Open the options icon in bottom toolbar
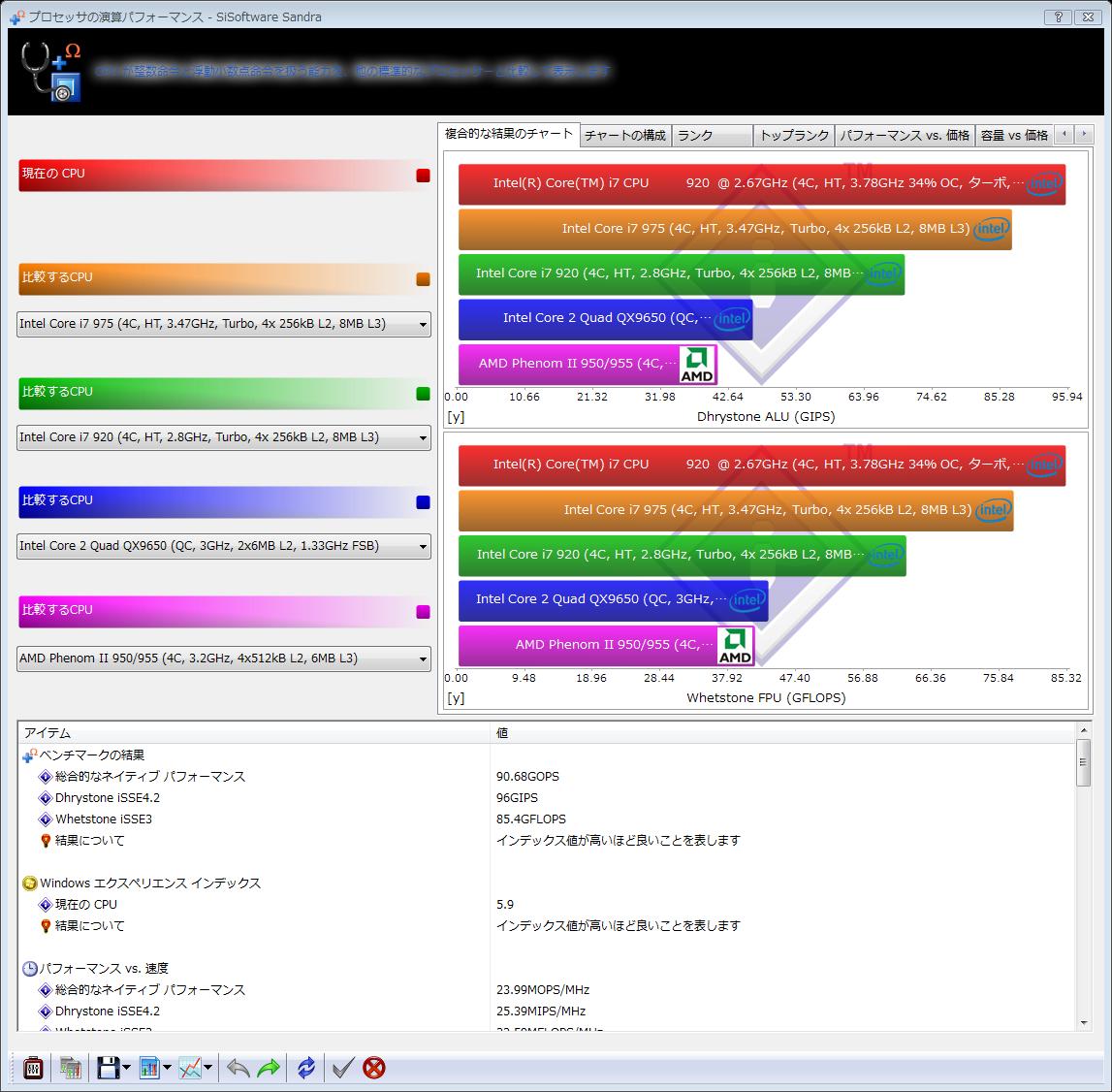The height and width of the screenshot is (1092, 1112). click(33, 1067)
